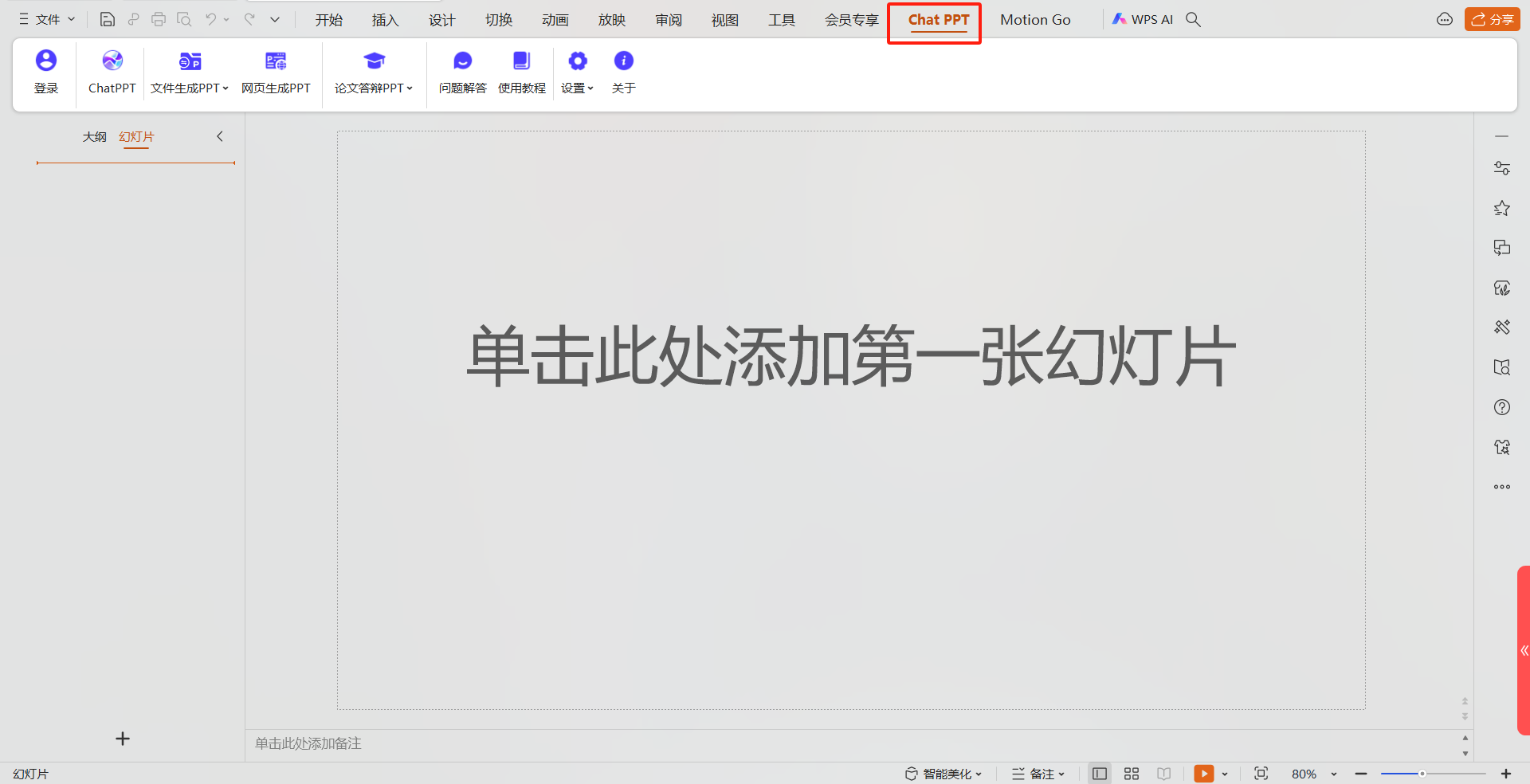Viewport: 1530px width, 784px height.
Task: Open the 动画 tab
Action: (555, 20)
